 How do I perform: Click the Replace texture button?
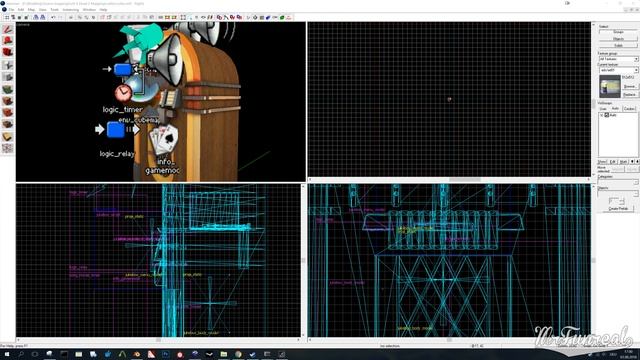click(629, 94)
